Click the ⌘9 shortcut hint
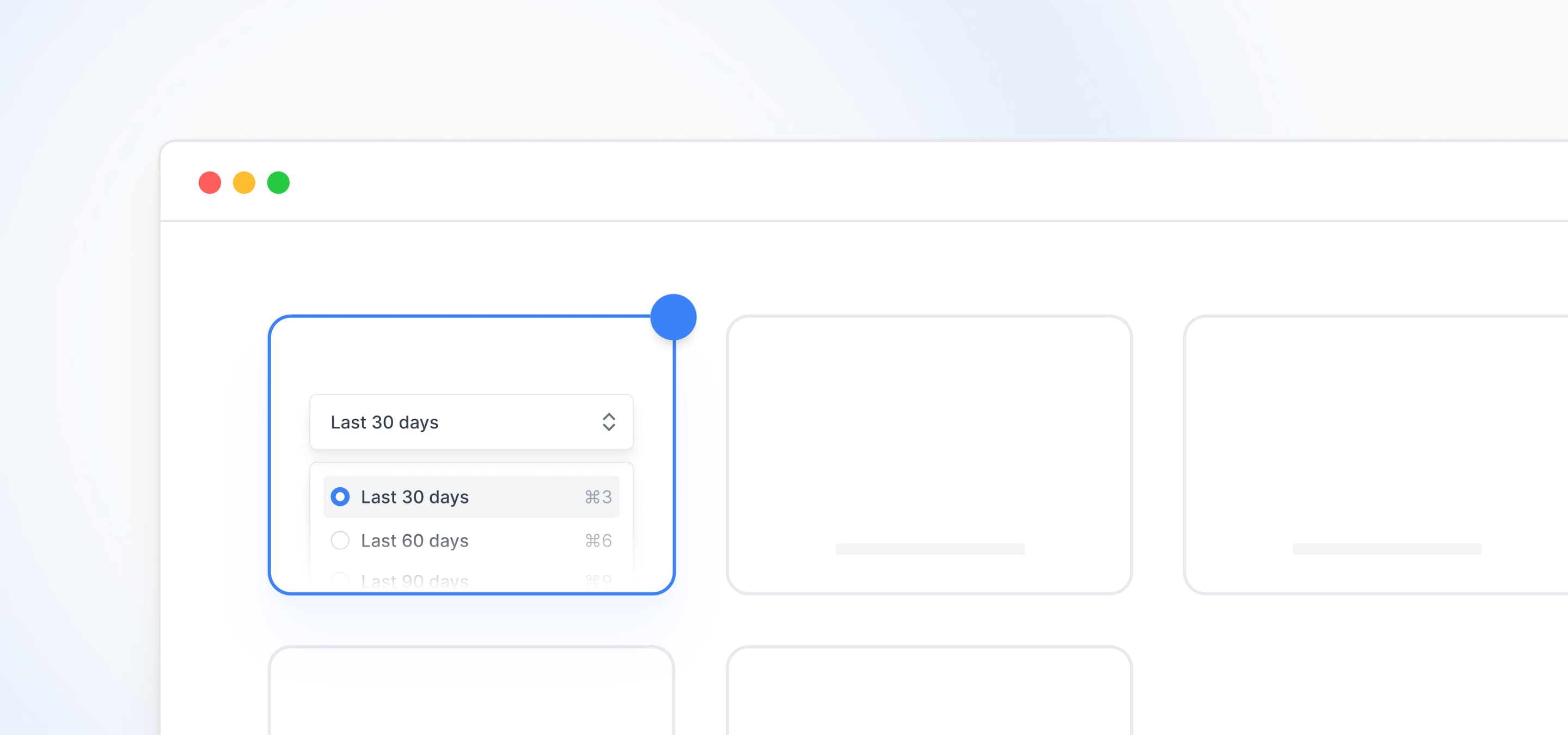1568x735 pixels. point(598,580)
